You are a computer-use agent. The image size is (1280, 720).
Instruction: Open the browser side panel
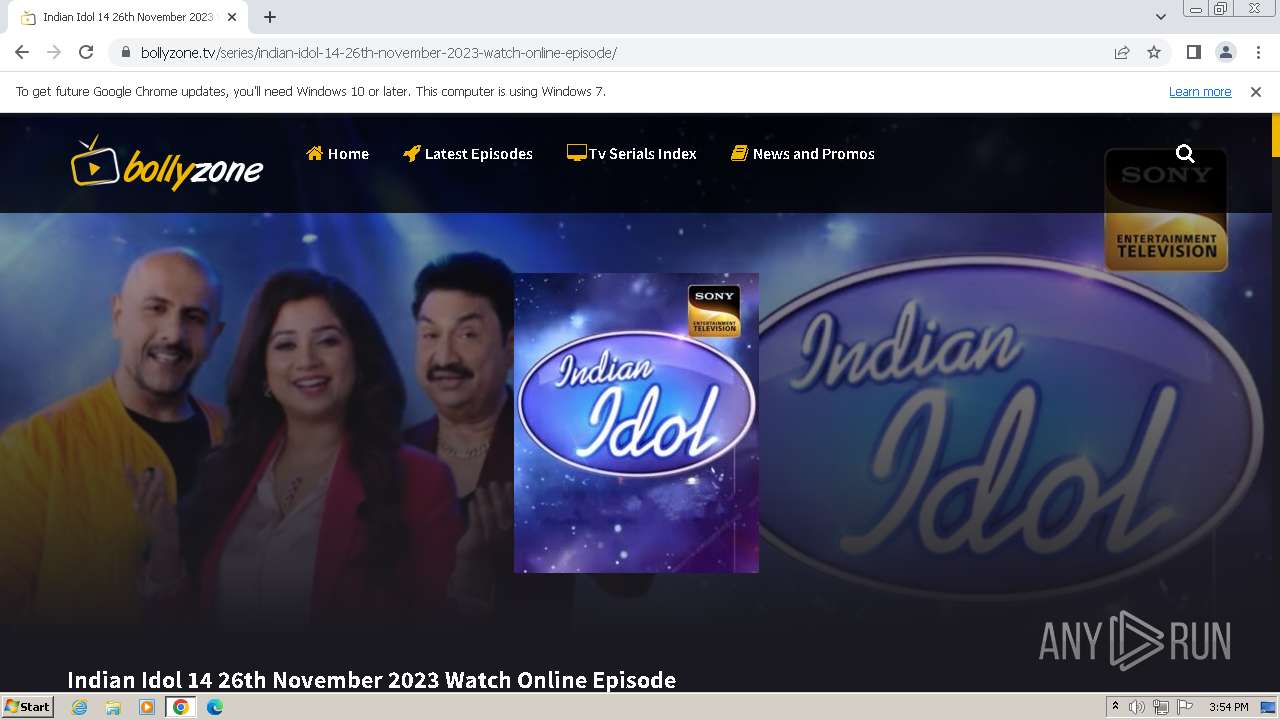click(1193, 52)
